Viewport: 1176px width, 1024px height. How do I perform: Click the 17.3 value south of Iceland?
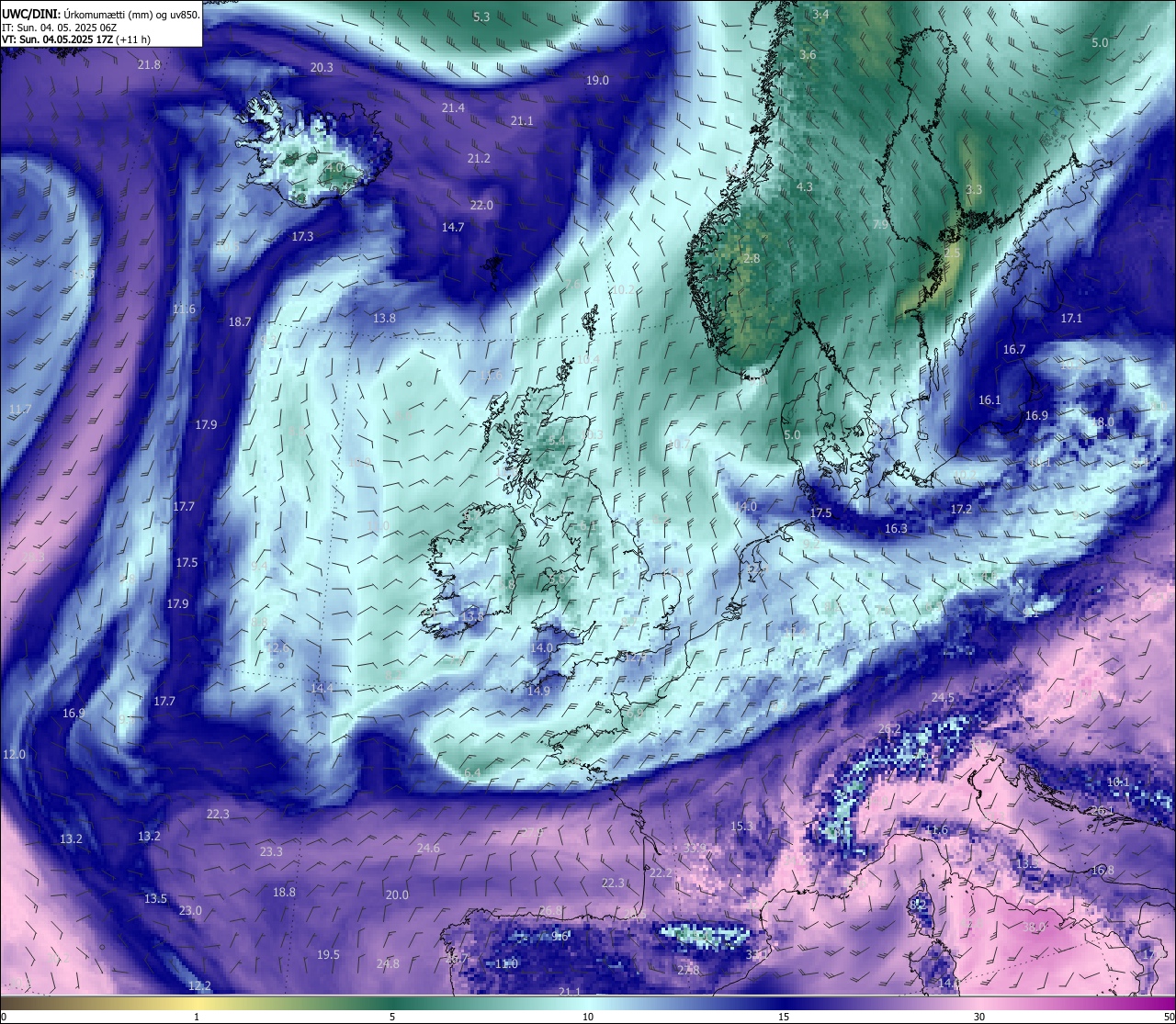(302, 237)
